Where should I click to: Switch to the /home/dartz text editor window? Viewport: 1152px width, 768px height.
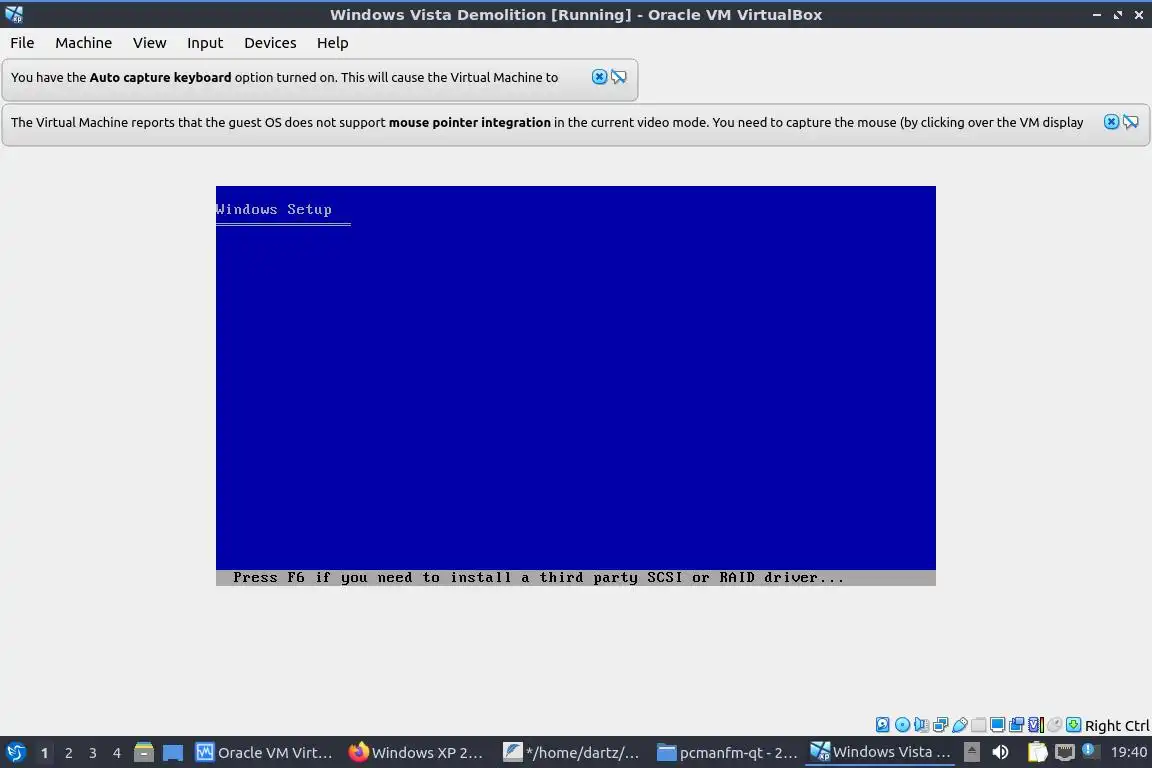pyautogui.click(x=571, y=753)
